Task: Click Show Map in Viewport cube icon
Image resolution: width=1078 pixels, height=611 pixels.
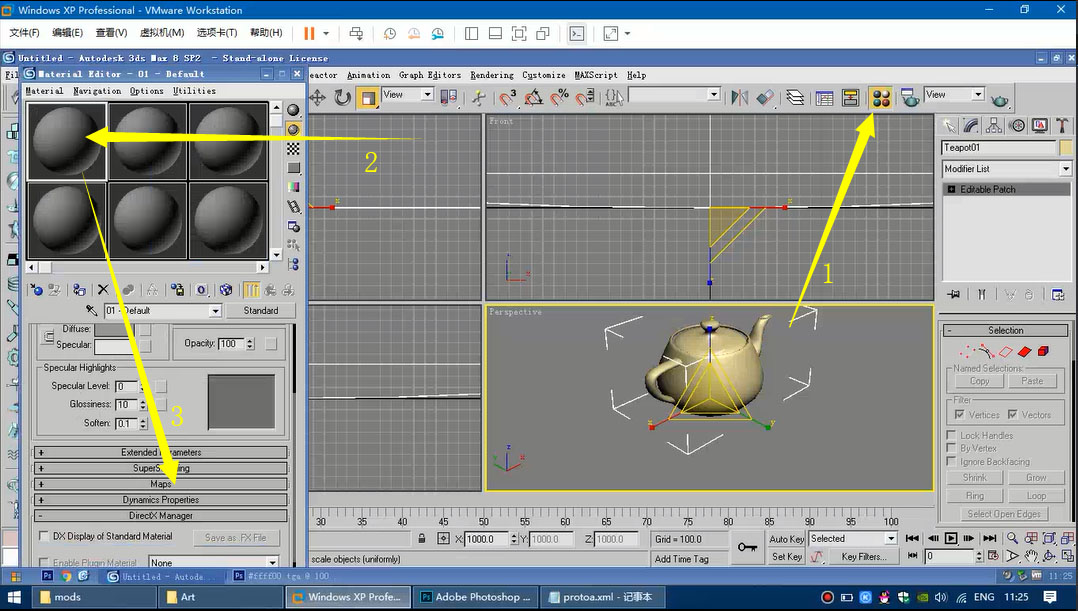Action: (226, 290)
